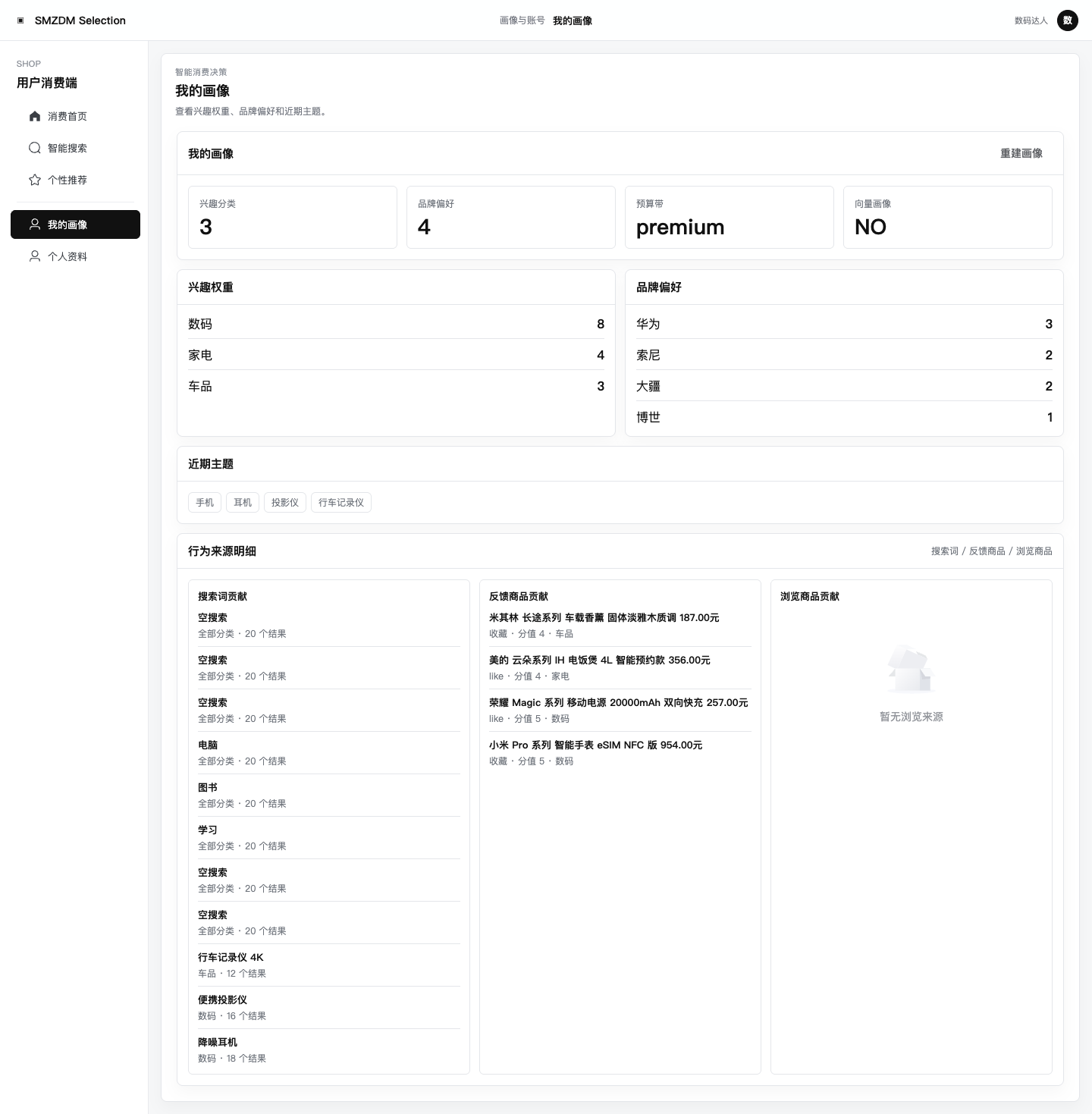1092x1114 pixels.
Task: Click the 华为 brand row
Action: pyautogui.click(x=844, y=324)
